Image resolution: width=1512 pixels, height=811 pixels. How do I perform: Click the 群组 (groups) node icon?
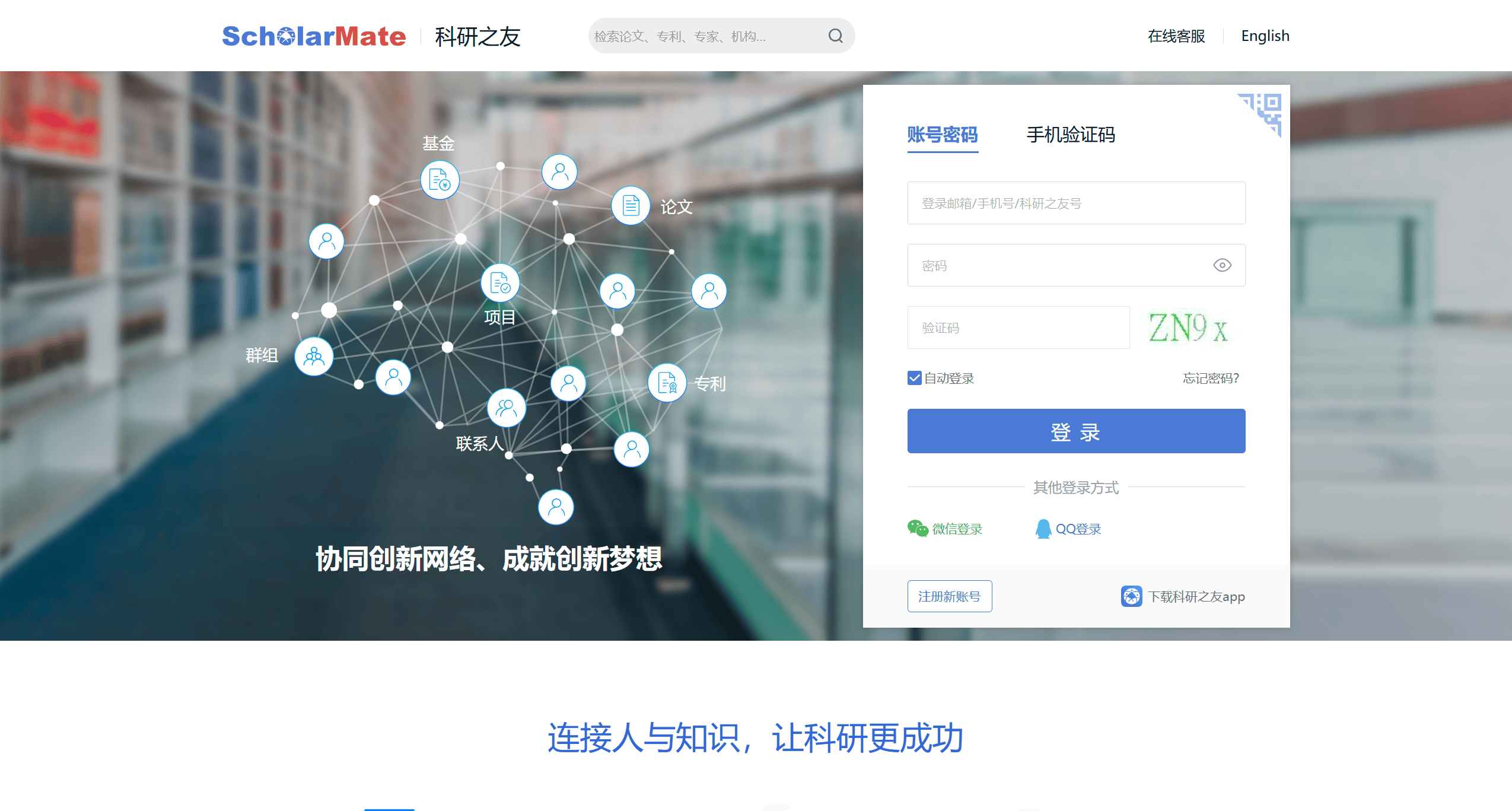[x=313, y=356]
